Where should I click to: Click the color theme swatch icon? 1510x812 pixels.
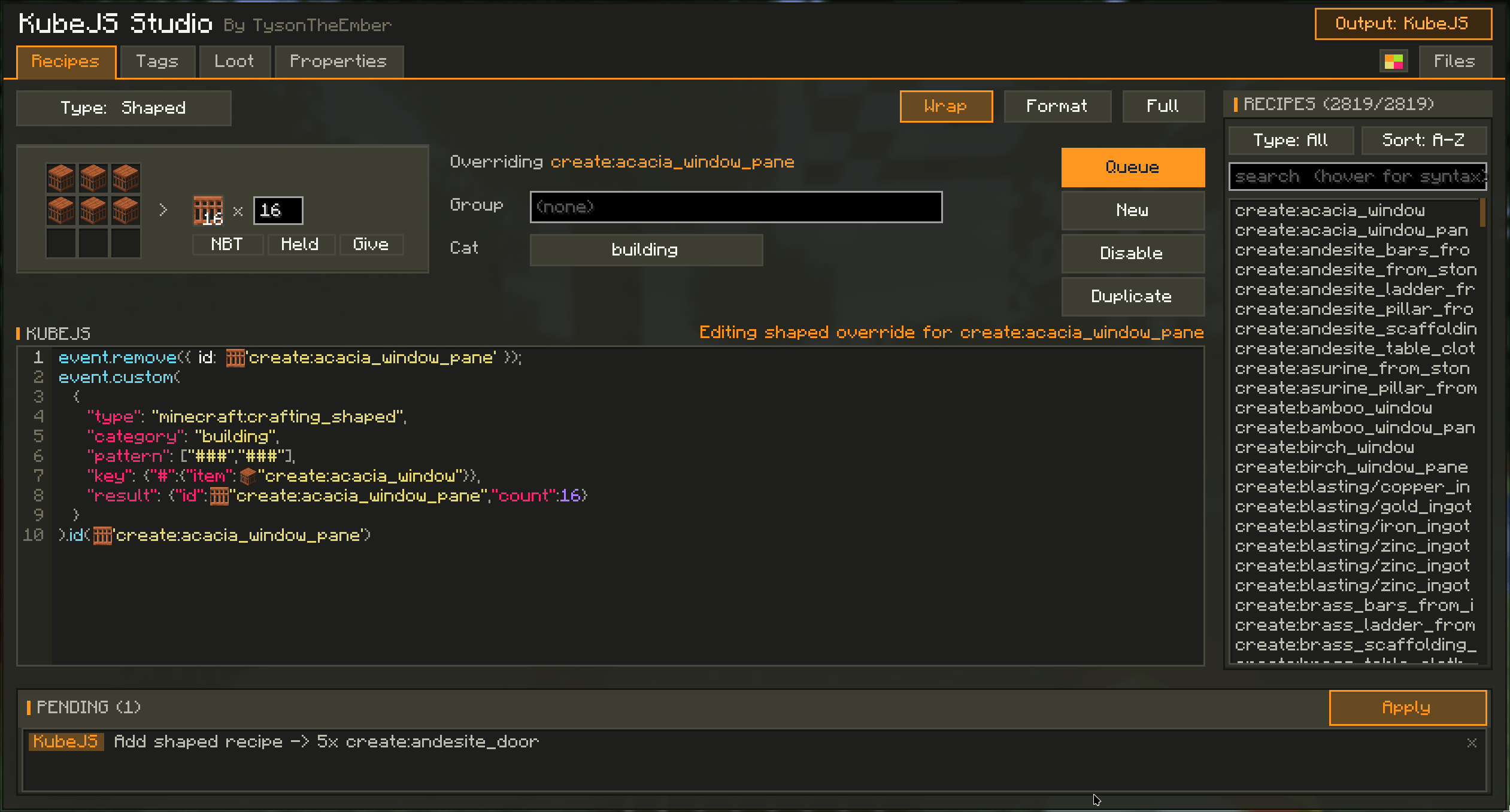click(x=1393, y=62)
